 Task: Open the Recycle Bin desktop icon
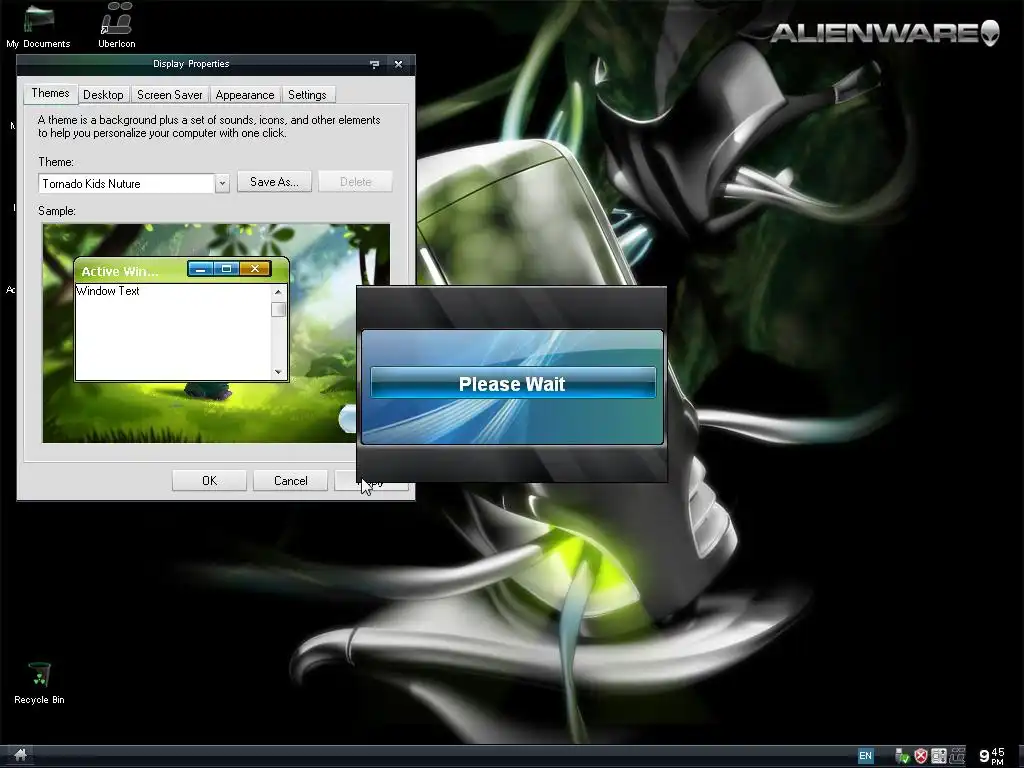39,682
